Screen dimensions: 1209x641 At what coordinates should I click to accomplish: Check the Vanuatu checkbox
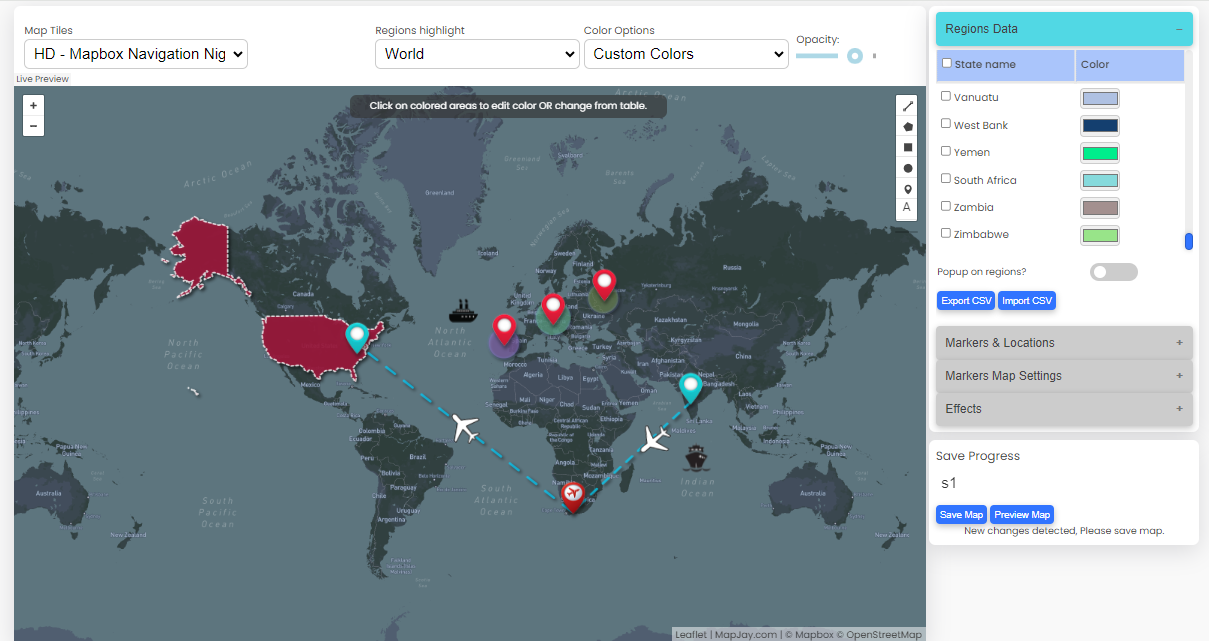click(946, 96)
